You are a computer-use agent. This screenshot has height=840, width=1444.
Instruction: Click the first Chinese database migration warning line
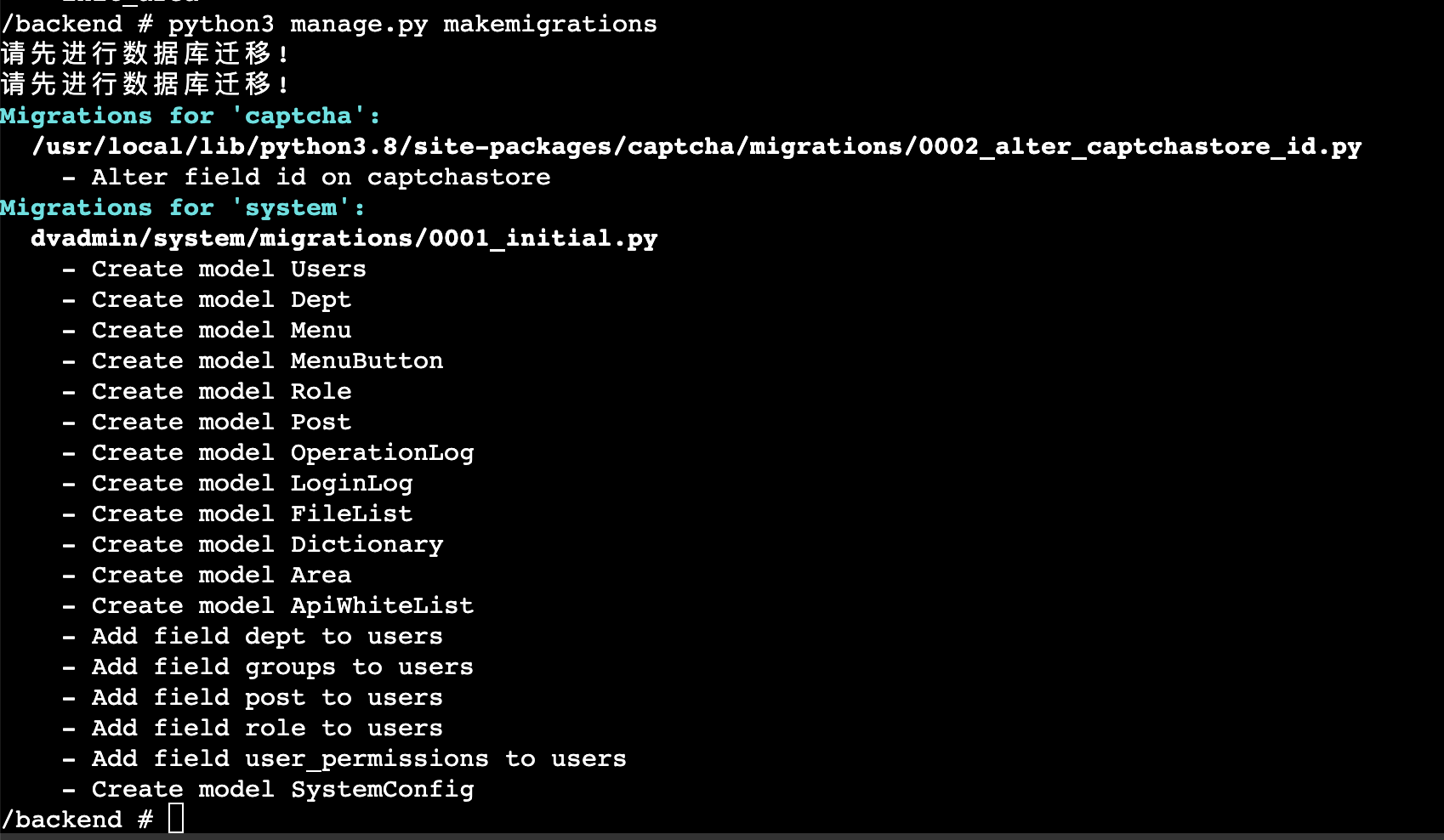pyautogui.click(x=145, y=54)
